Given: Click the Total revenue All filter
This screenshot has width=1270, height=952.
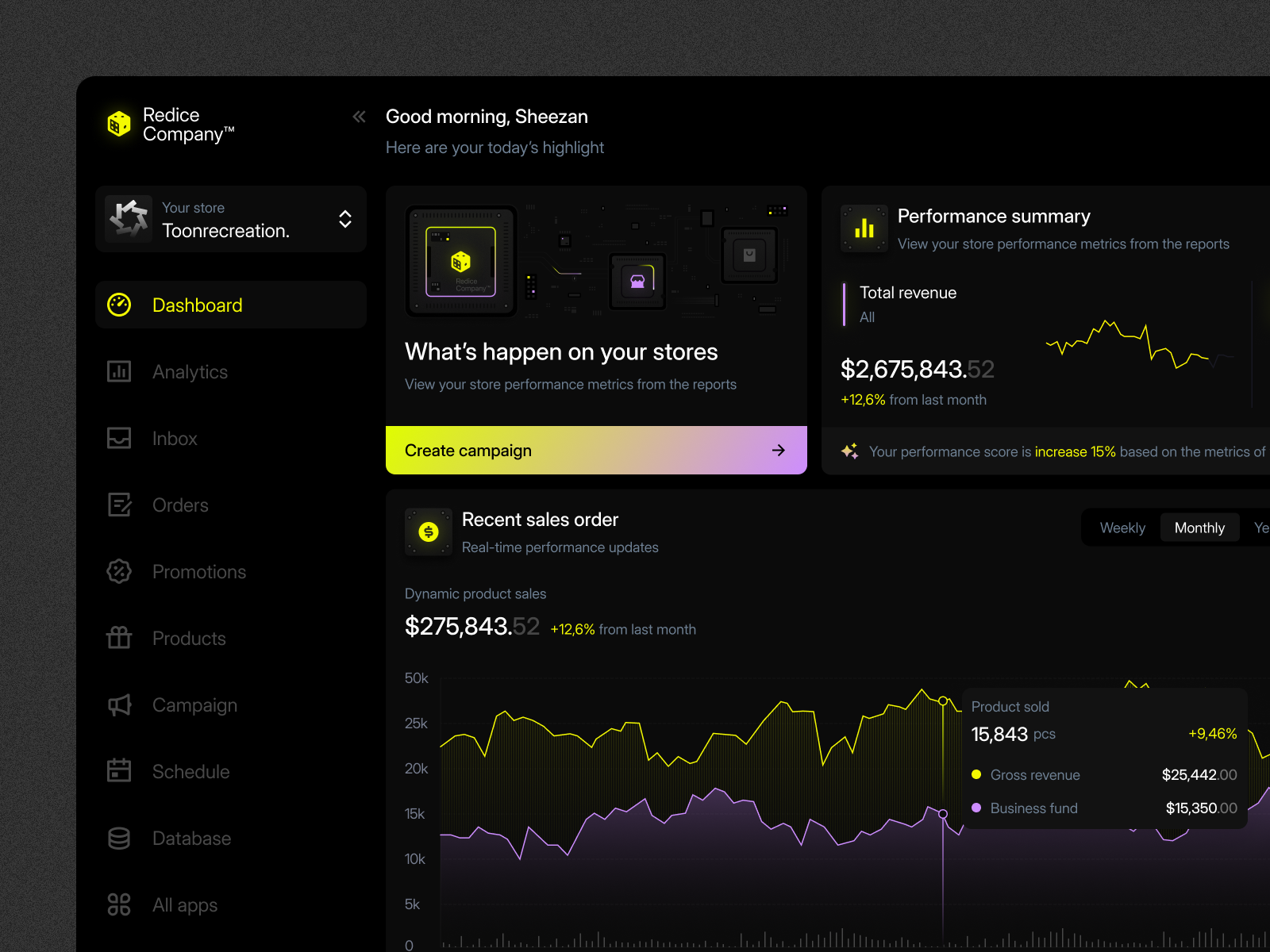Looking at the screenshot, I should pos(867,317).
